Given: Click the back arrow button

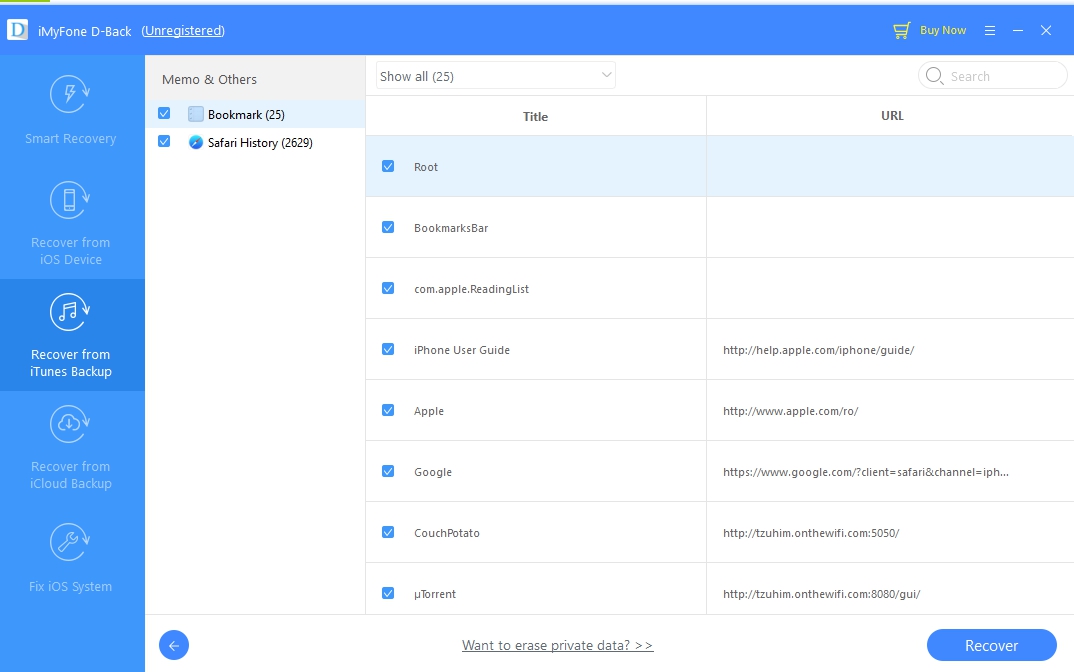Looking at the screenshot, I should point(174,646).
